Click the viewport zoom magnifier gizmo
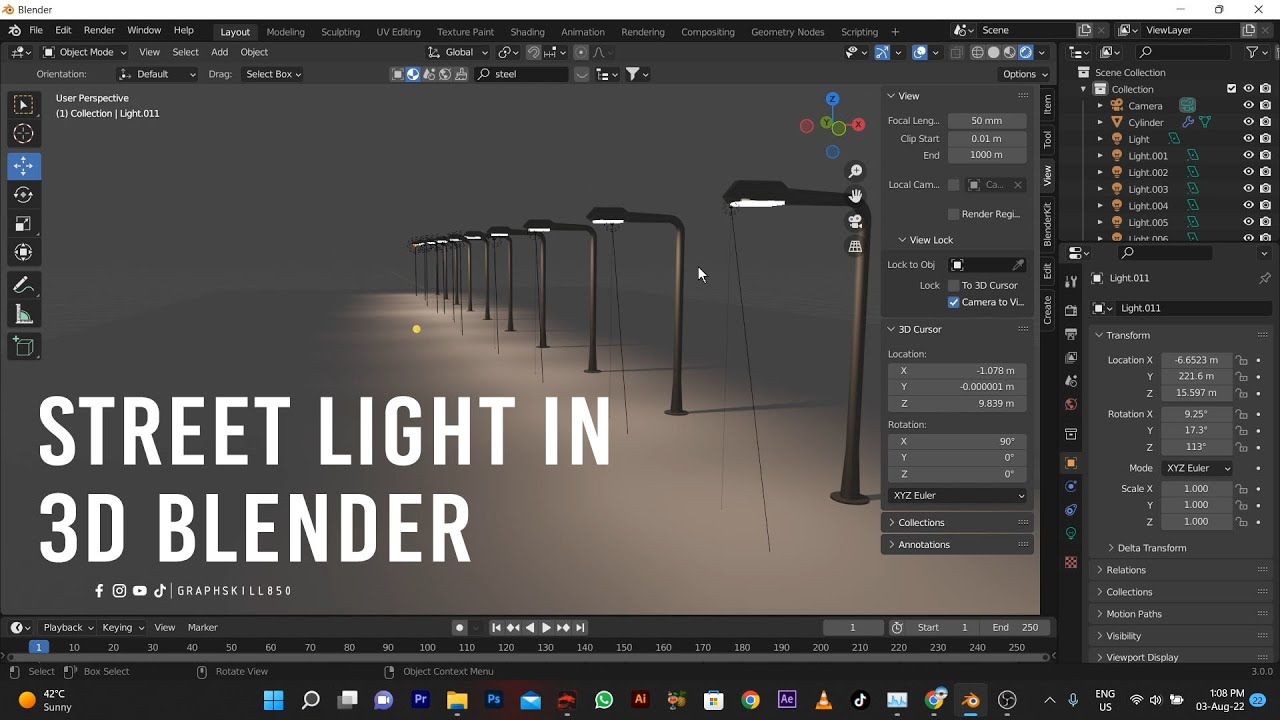 pos(855,172)
